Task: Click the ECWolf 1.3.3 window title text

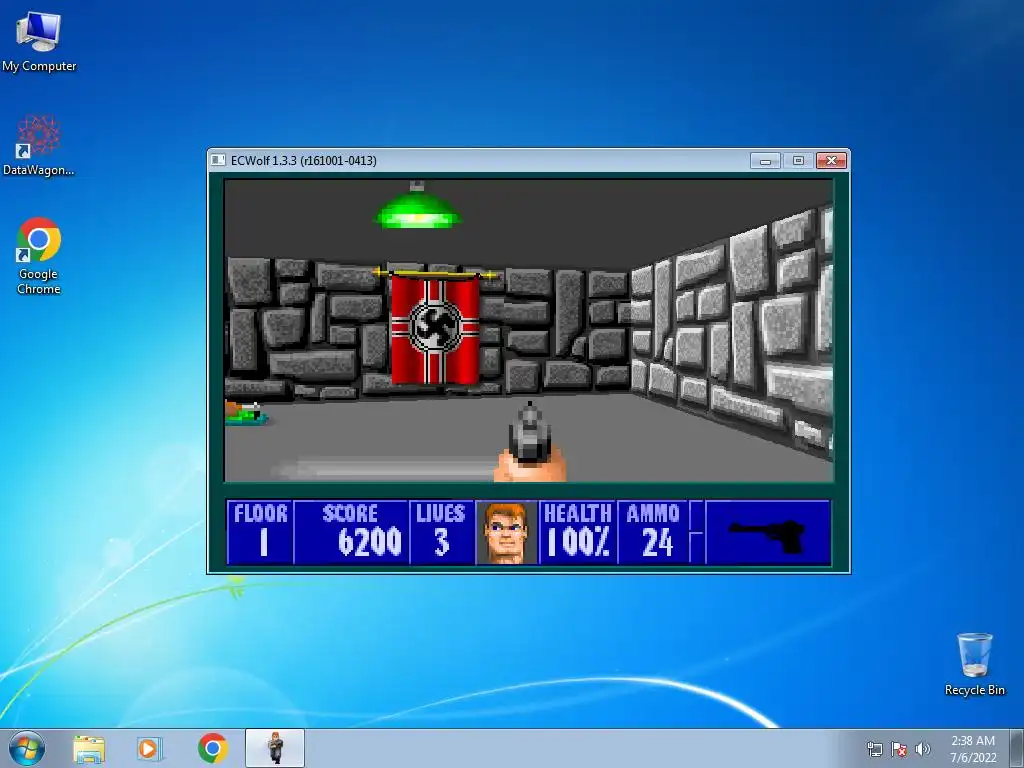Action: click(x=304, y=161)
